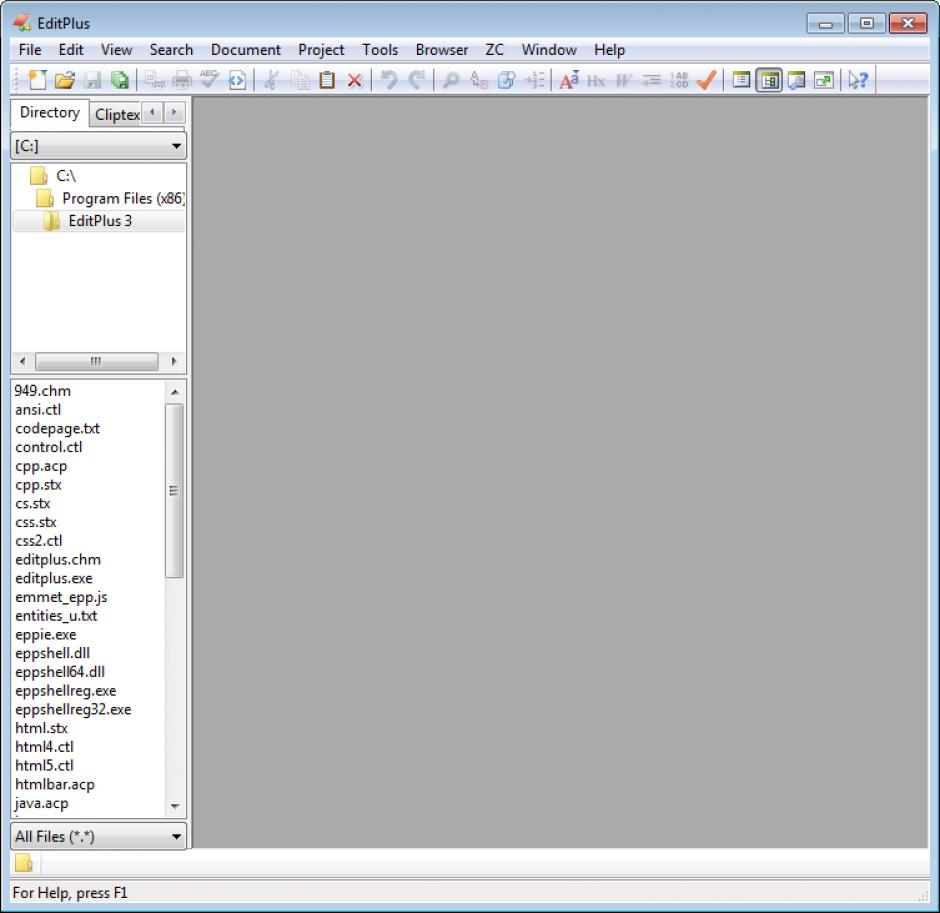940x913 pixels.
Task: Click the folder tree horizontal scrollbar thumb
Action: 97,361
